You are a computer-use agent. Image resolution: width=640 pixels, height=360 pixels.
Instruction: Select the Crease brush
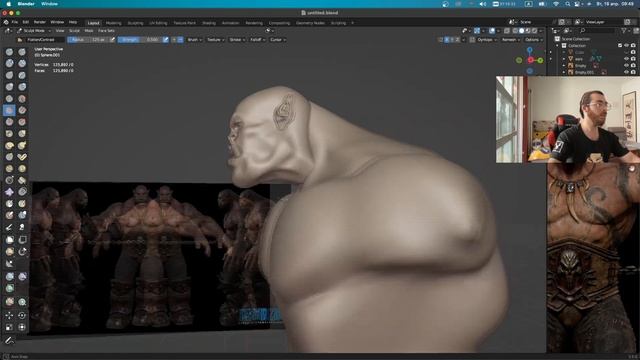click(9, 98)
